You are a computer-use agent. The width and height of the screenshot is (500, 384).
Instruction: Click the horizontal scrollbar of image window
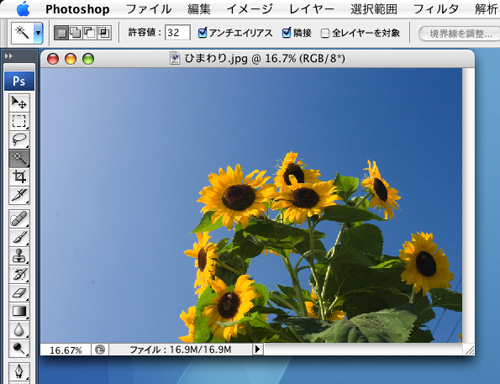tap(363, 349)
